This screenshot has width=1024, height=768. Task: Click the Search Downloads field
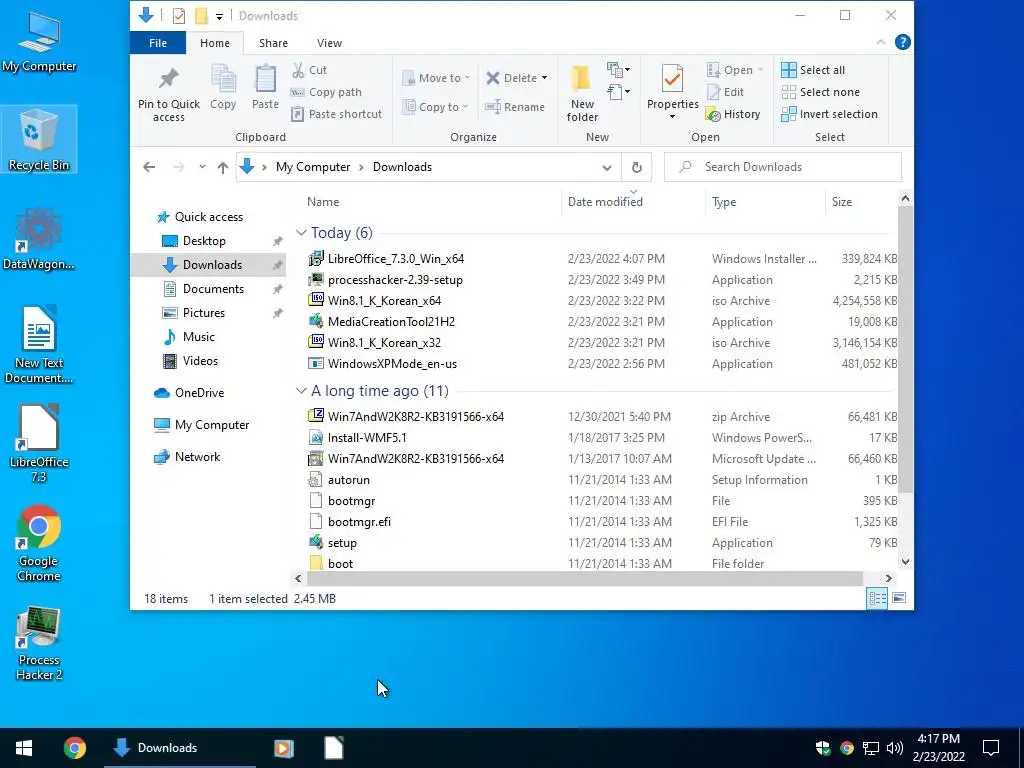[x=782, y=167]
